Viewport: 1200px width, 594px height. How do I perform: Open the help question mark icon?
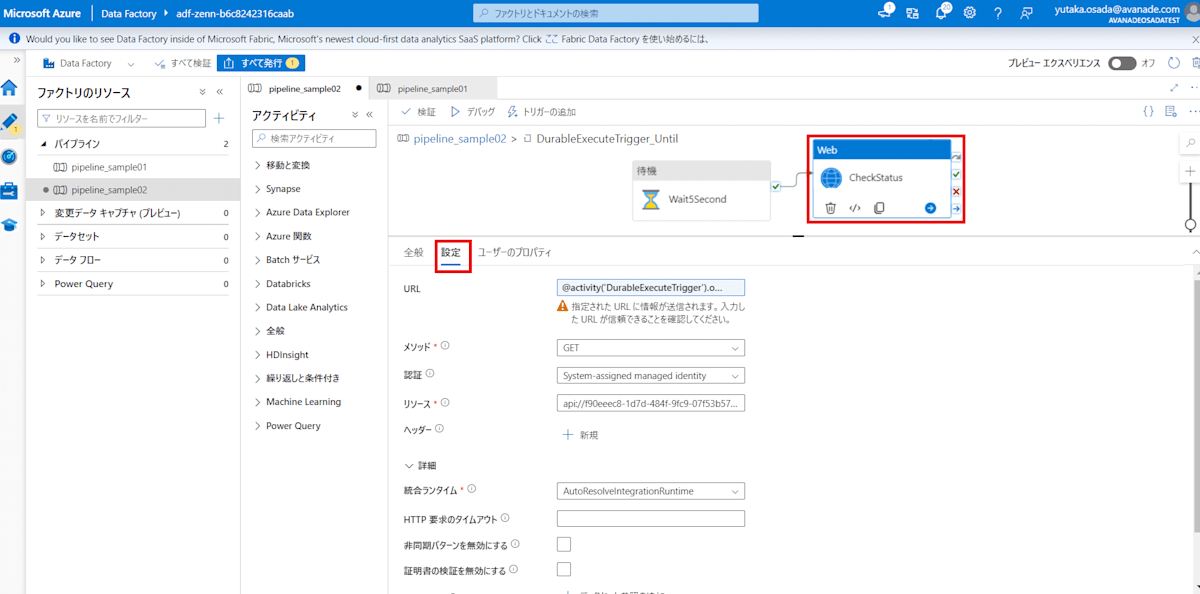997,13
